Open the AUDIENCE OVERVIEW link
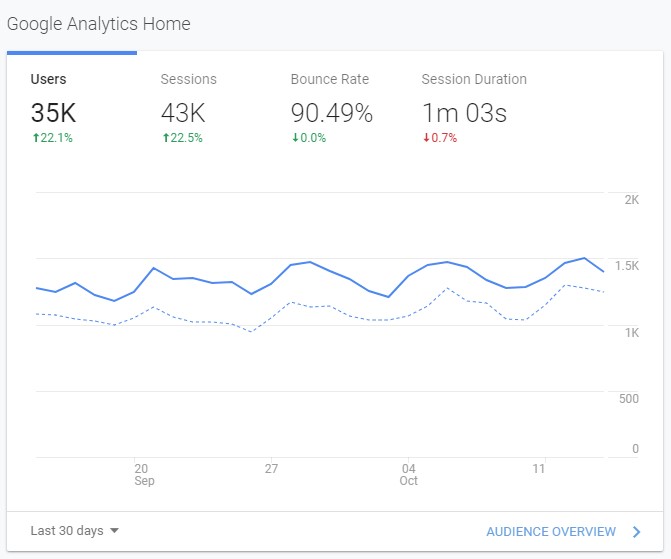 point(551,532)
